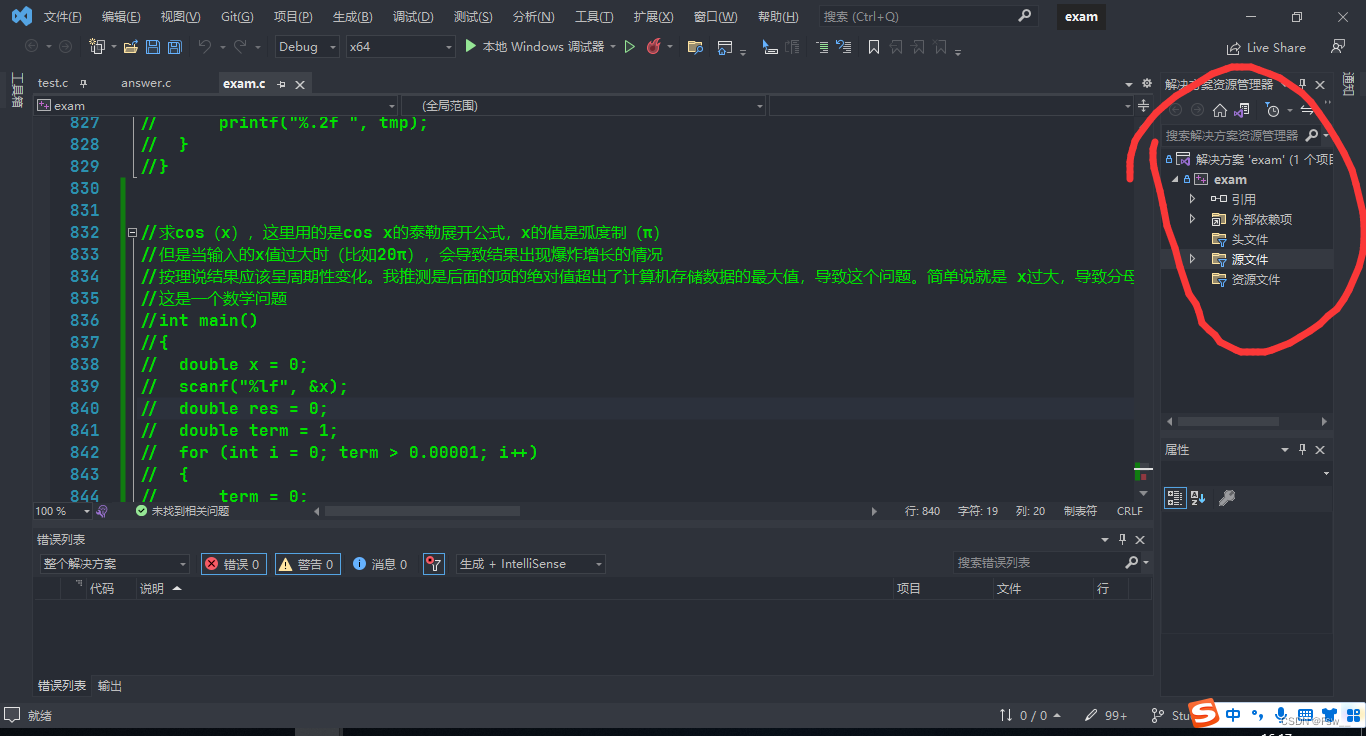Collapse the exam project node
This screenshot has height=736, width=1366.
click(1175, 179)
